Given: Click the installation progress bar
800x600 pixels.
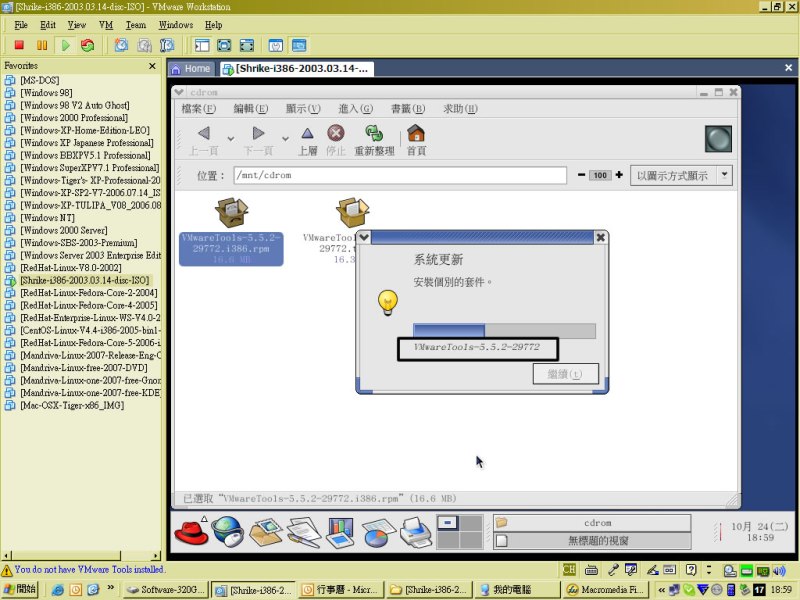Looking at the screenshot, I should (x=504, y=331).
